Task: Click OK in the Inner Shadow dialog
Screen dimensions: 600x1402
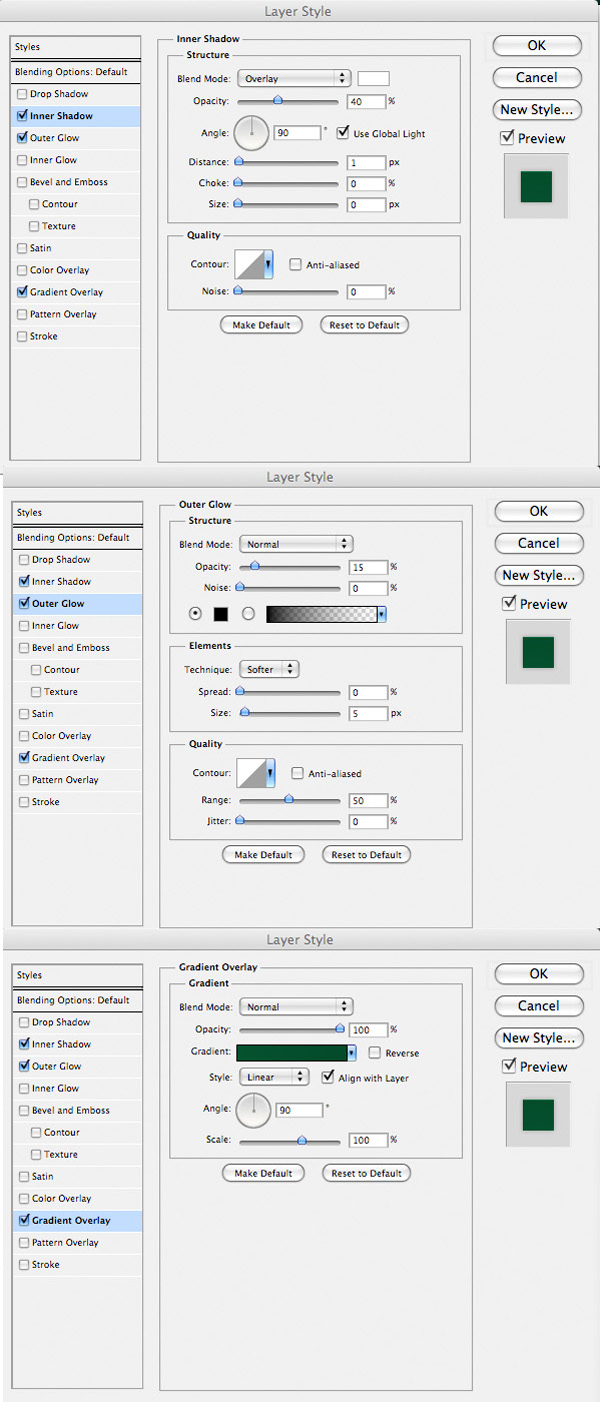Action: [536, 45]
